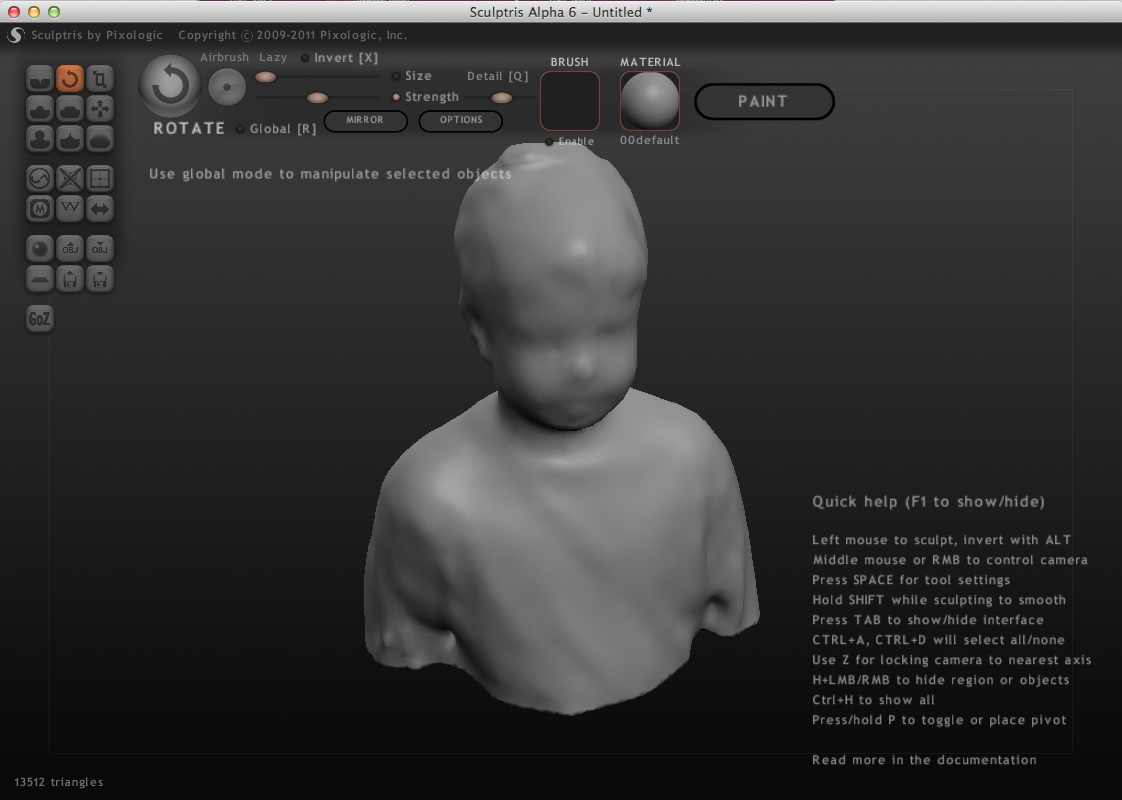Save the sculpt file icon
The height and width of the screenshot is (800, 1122).
[100, 278]
